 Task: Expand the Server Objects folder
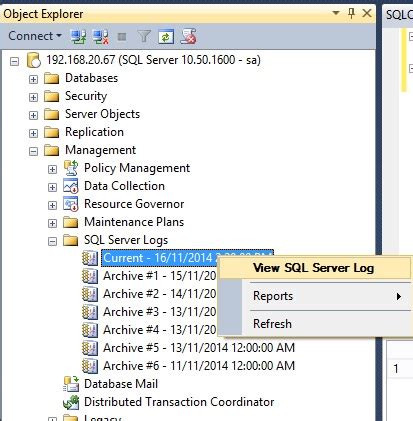33,115
